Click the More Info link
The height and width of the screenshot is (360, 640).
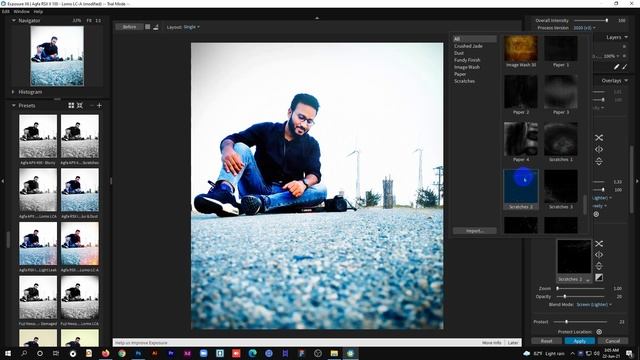click(x=491, y=343)
